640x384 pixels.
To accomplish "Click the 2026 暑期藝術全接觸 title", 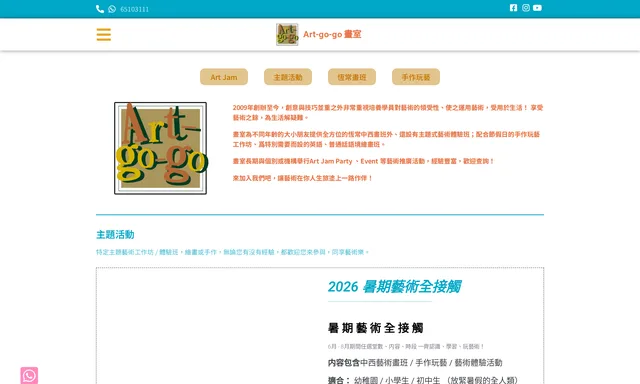I will point(394,286).
